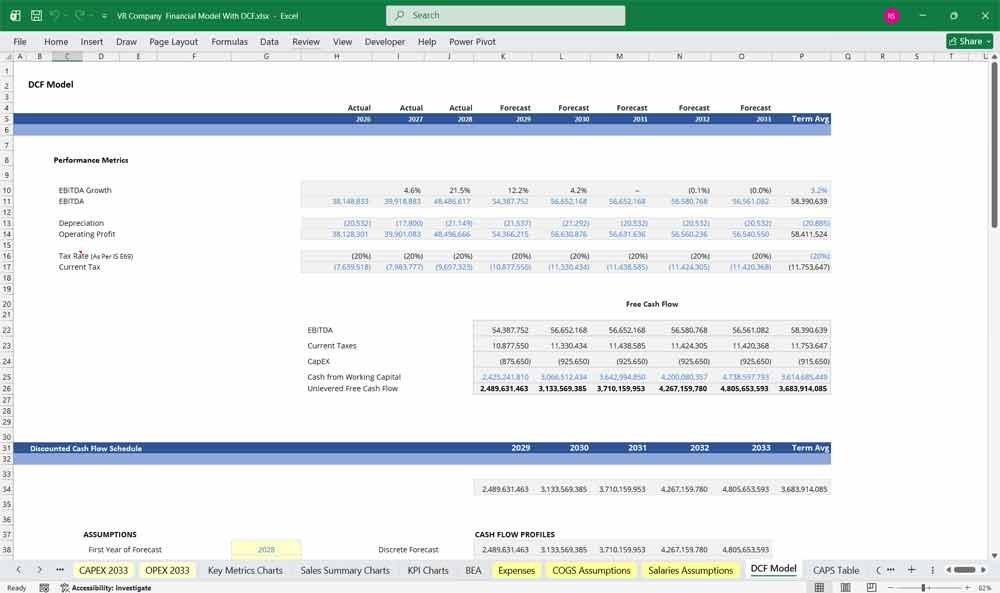Click the Excel app icon in title bar
Screen dimensions: 1000x593
coord(15,15)
